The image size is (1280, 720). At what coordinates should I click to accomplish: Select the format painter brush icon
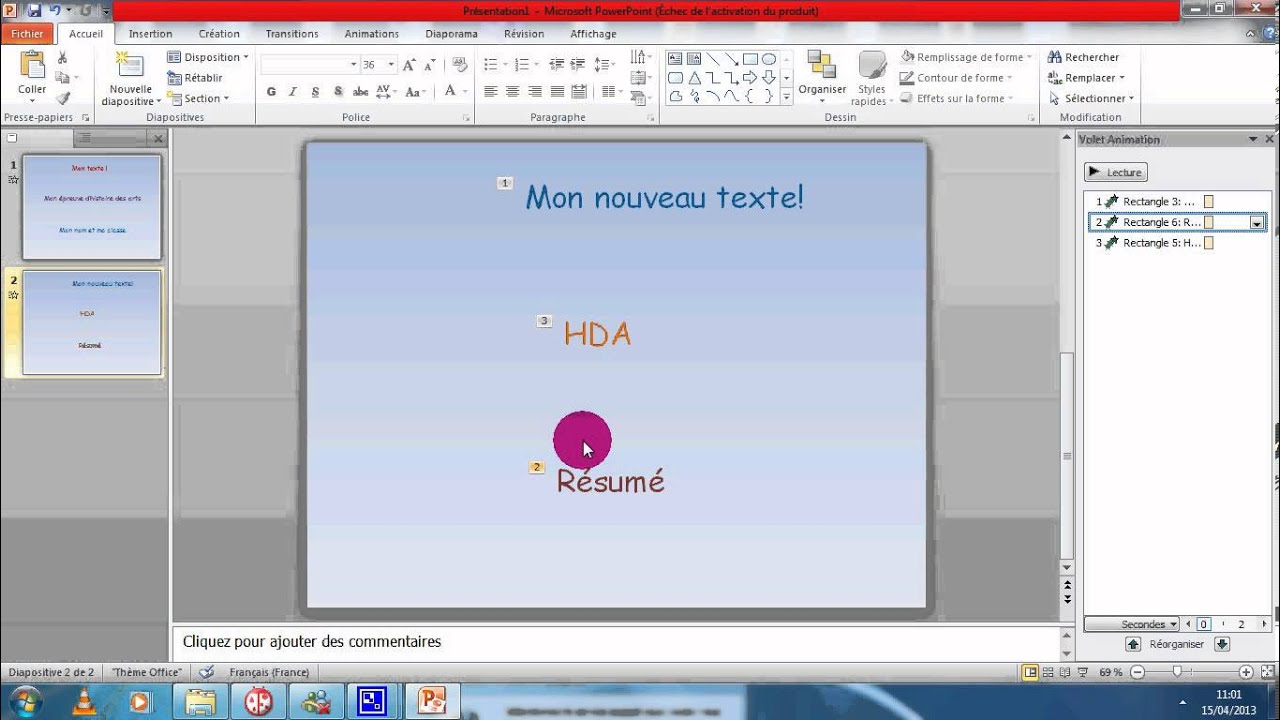63,98
